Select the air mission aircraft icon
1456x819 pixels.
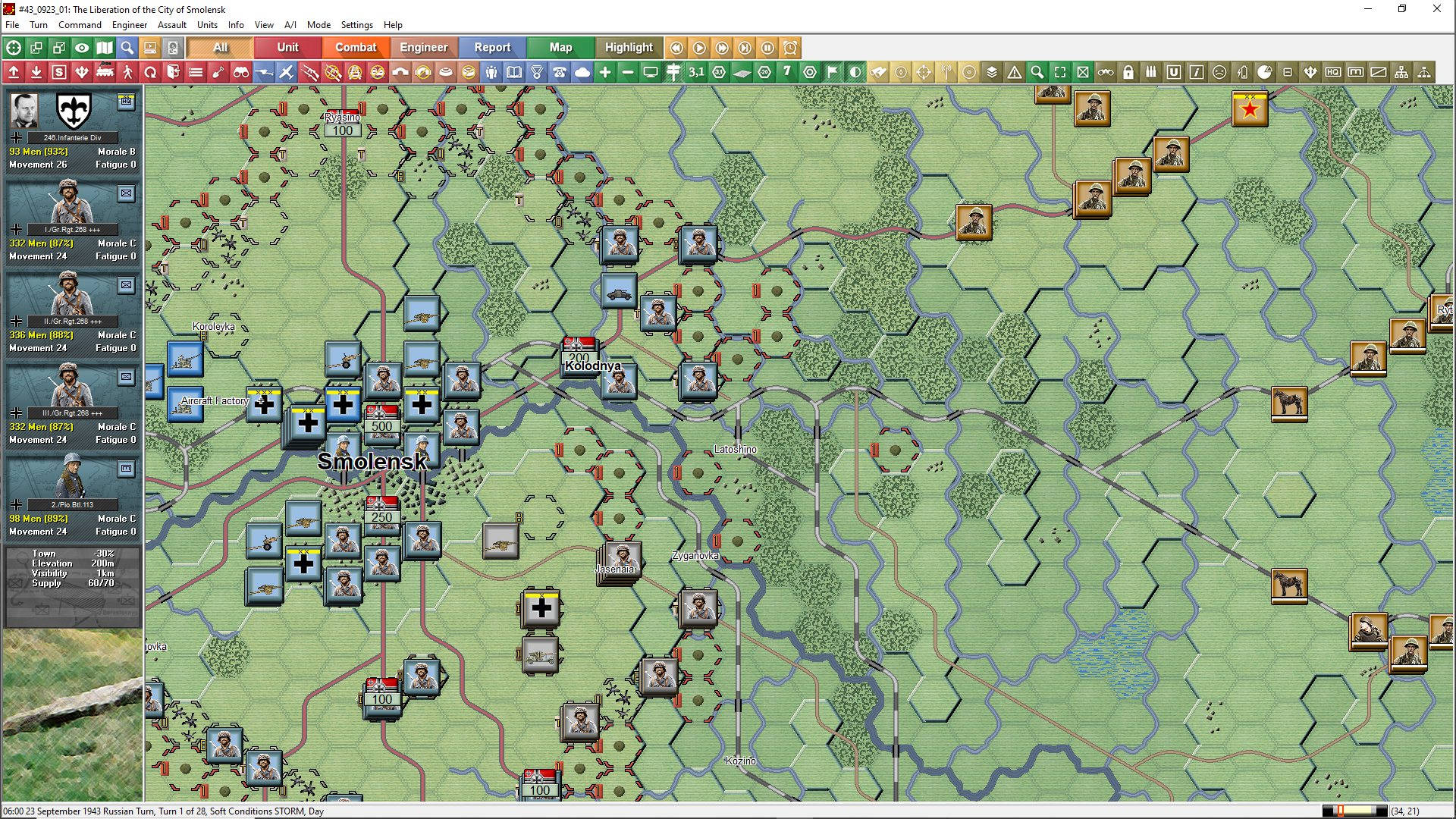[x=287, y=72]
